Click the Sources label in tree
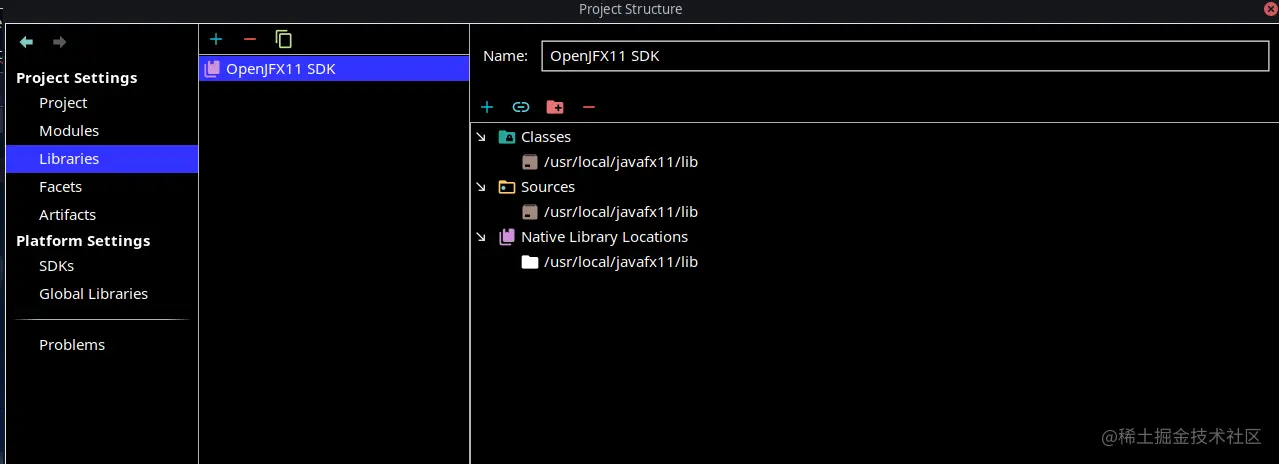 [548, 187]
